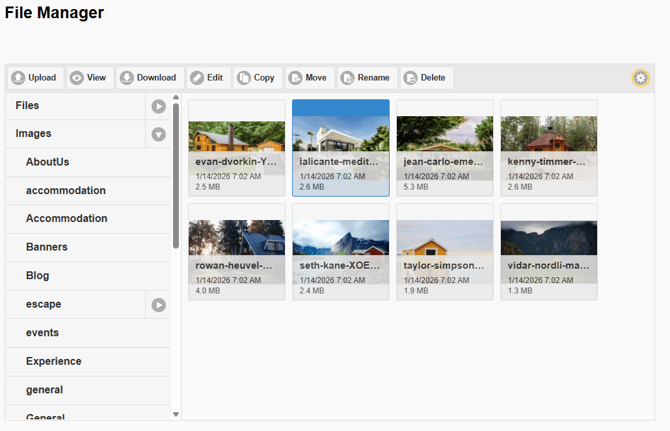This screenshot has height=431, width=670.
Task: Open the settings gear icon
Action: 640,78
